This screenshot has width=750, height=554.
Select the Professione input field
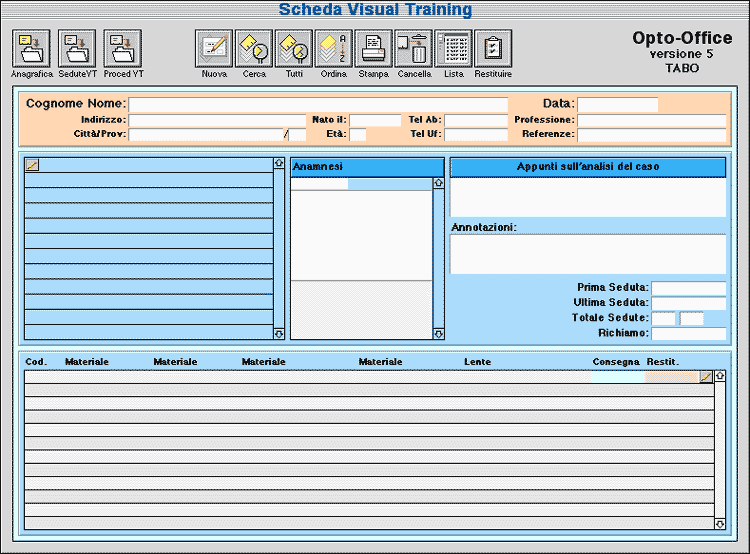pyautogui.click(x=651, y=120)
